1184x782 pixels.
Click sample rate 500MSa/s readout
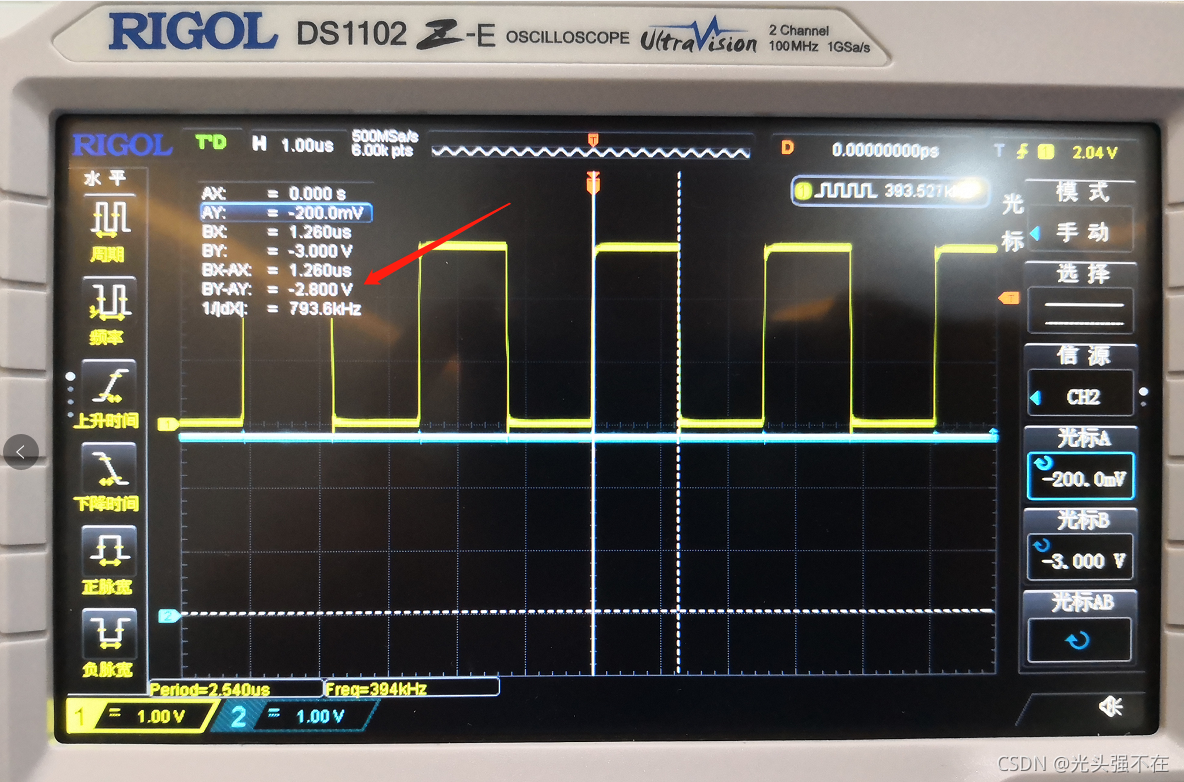384,136
